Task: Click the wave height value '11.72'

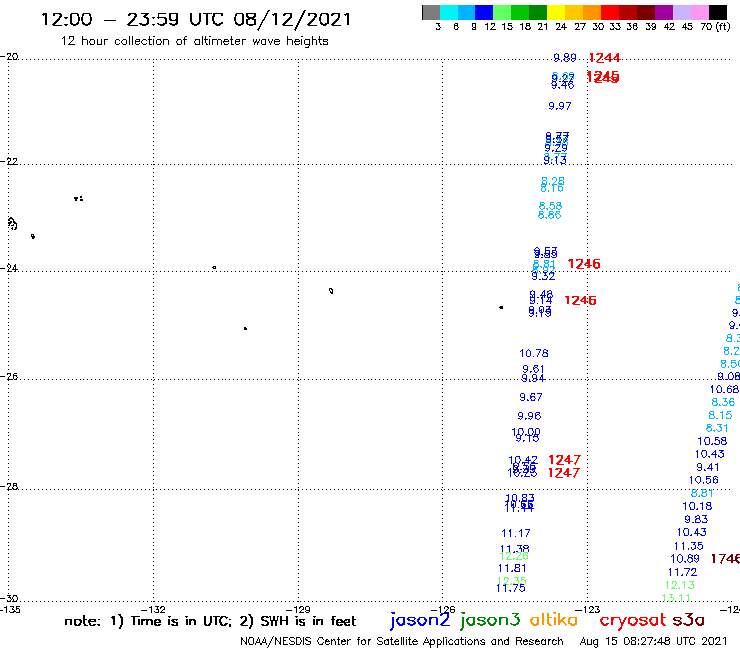Action: point(682,572)
